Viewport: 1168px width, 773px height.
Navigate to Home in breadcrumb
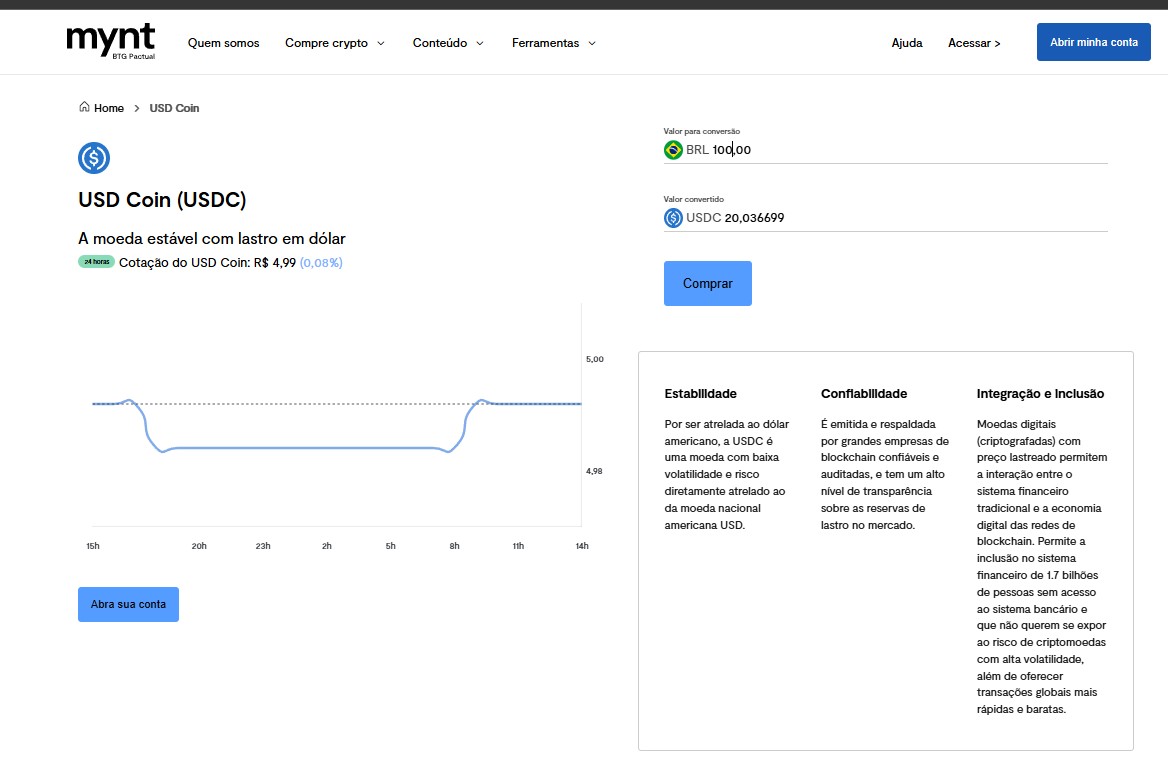(109, 108)
